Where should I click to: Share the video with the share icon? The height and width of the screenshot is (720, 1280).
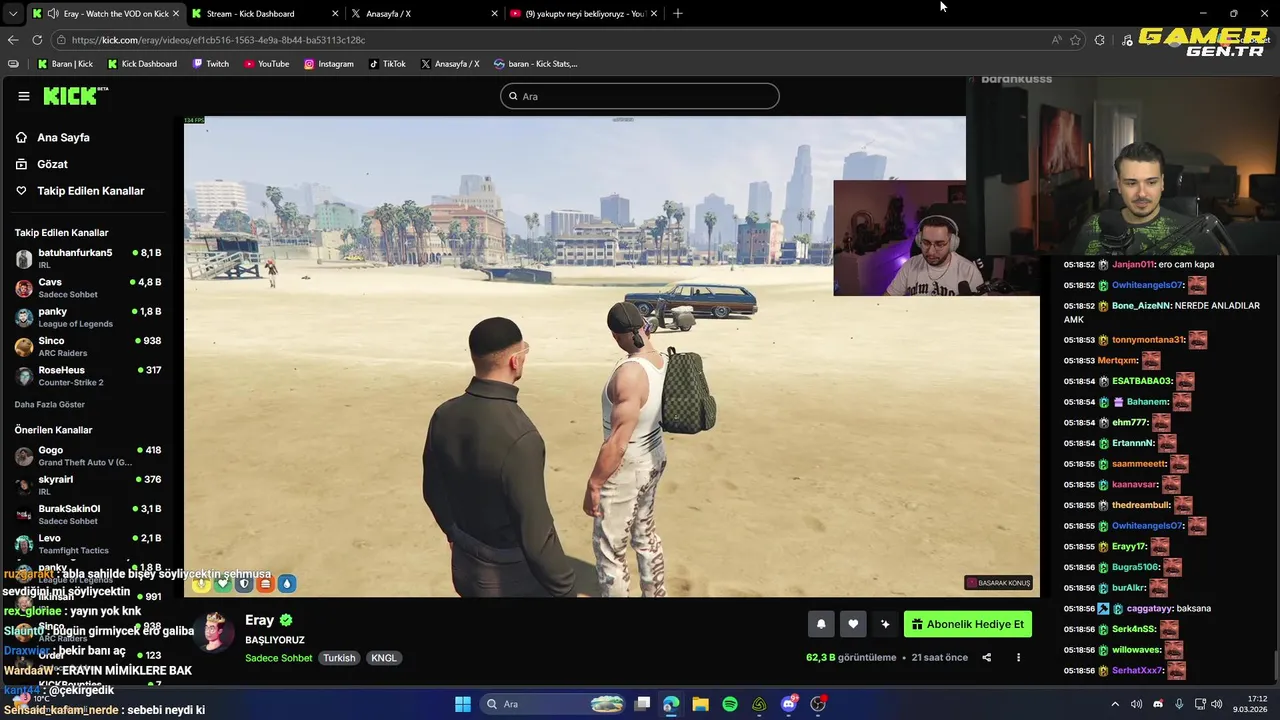click(987, 658)
